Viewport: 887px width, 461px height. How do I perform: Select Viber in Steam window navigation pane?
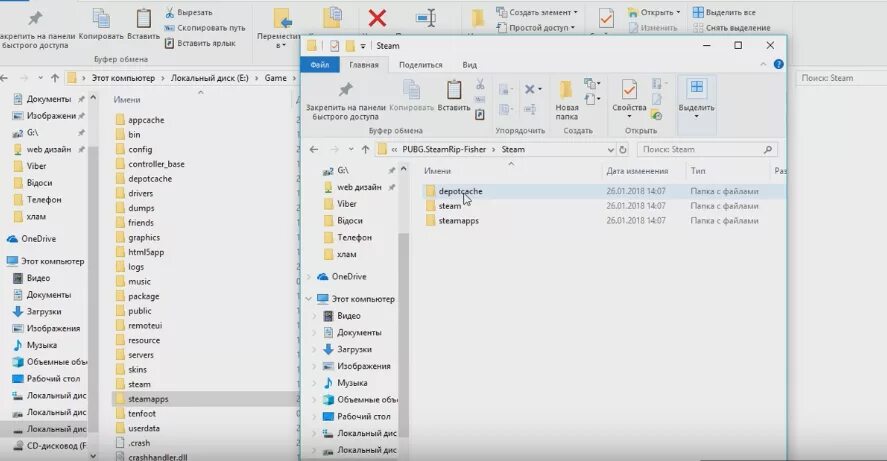tap(347, 204)
